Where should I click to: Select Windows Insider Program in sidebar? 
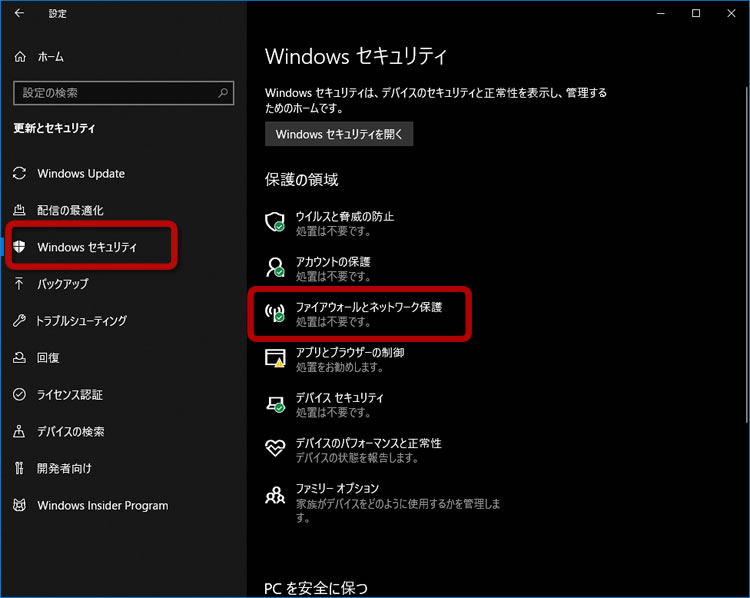click(103, 505)
